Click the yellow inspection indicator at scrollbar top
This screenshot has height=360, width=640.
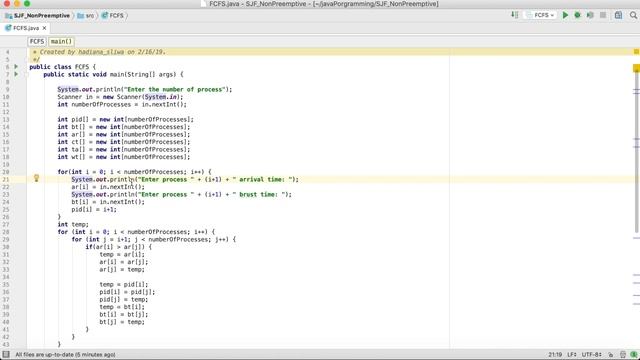click(x=636, y=51)
